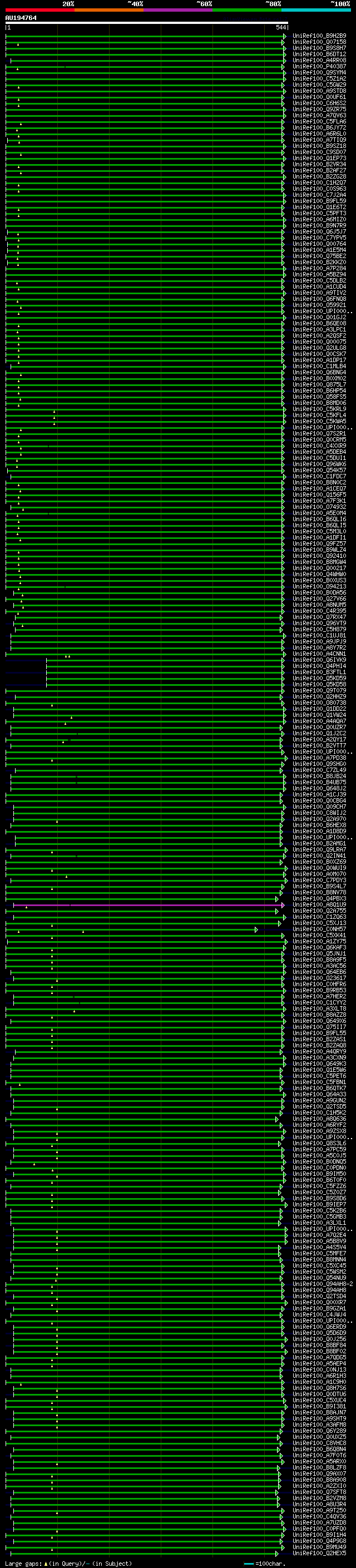The height and width of the screenshot is (1568, 356).
Task: Select hit label UniRef100_B8NV78
Action: [319, 892]
